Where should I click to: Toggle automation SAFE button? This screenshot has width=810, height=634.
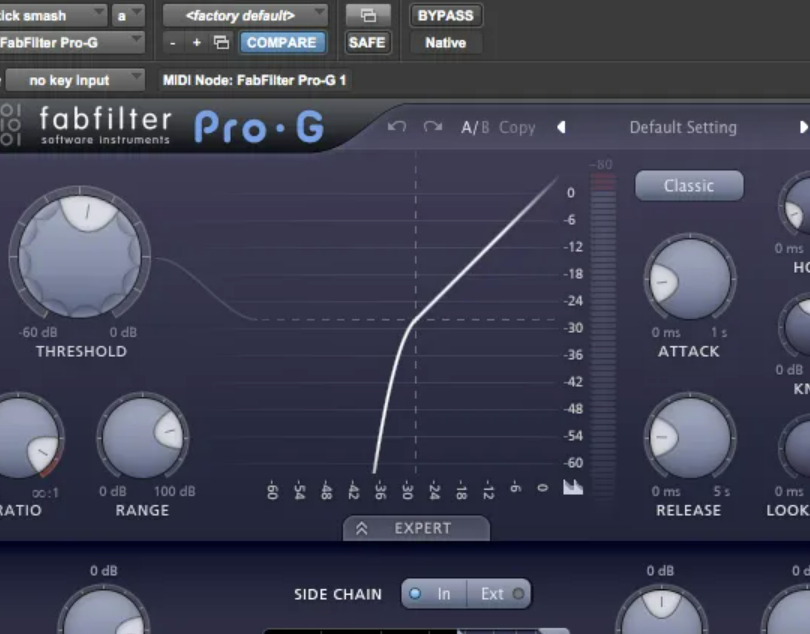367,42
